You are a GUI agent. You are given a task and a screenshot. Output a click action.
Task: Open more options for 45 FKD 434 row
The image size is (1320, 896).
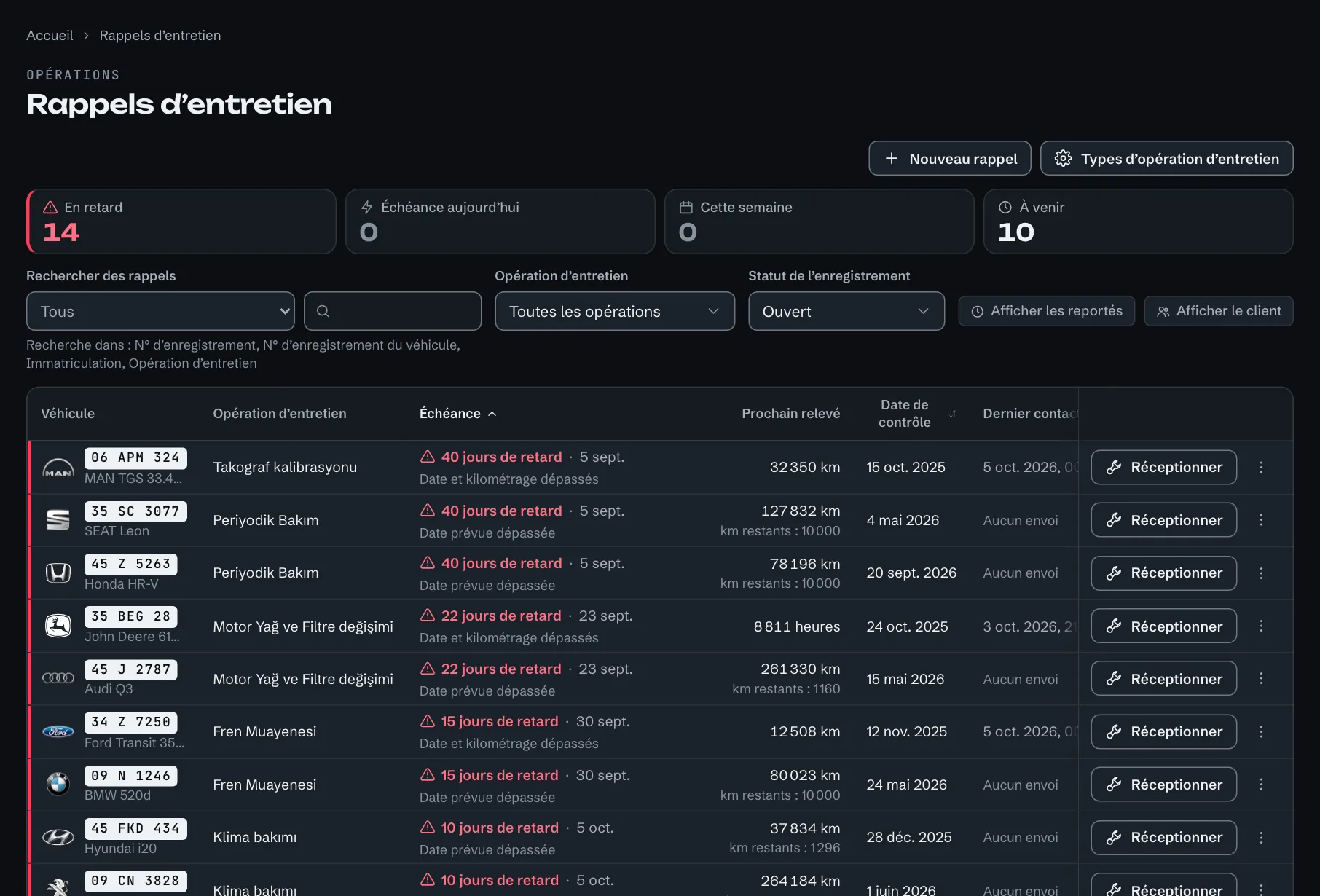point(1261,838)
